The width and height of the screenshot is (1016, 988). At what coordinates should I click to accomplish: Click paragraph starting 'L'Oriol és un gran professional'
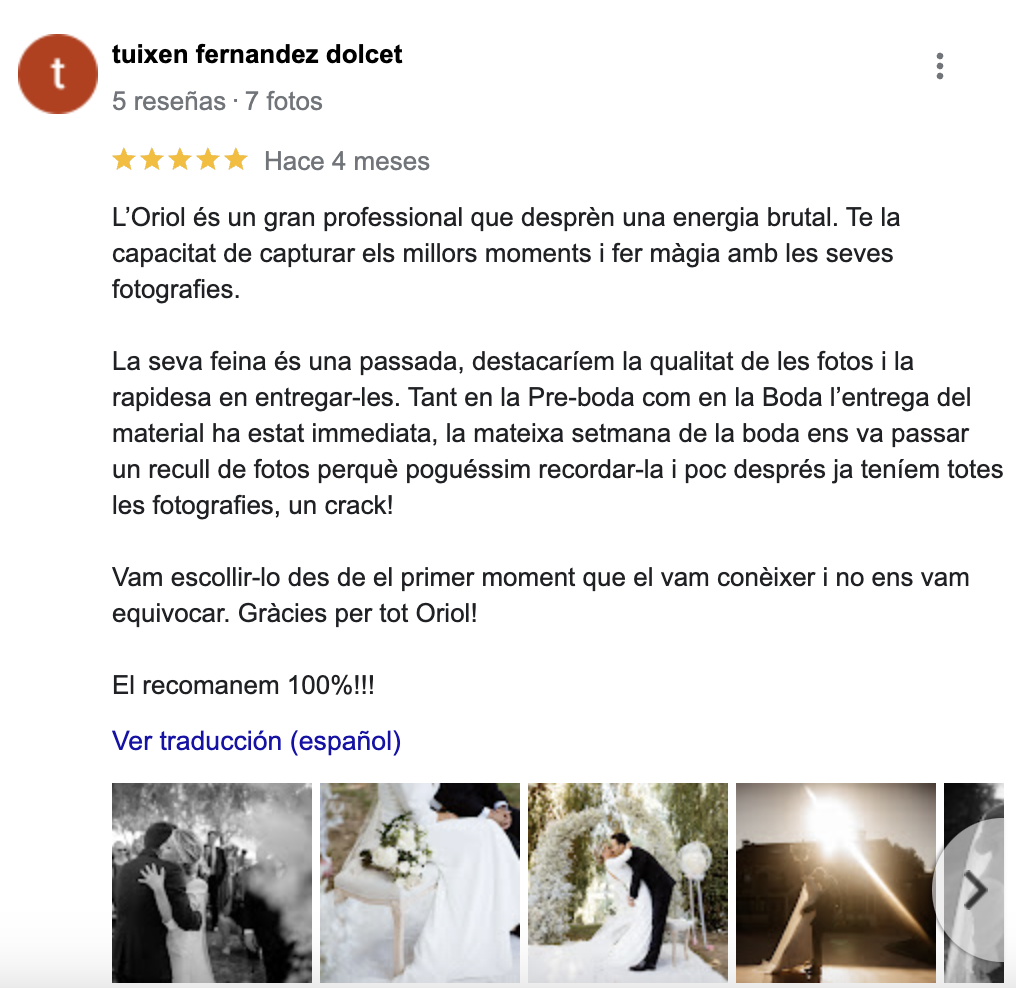click(506, 253)
